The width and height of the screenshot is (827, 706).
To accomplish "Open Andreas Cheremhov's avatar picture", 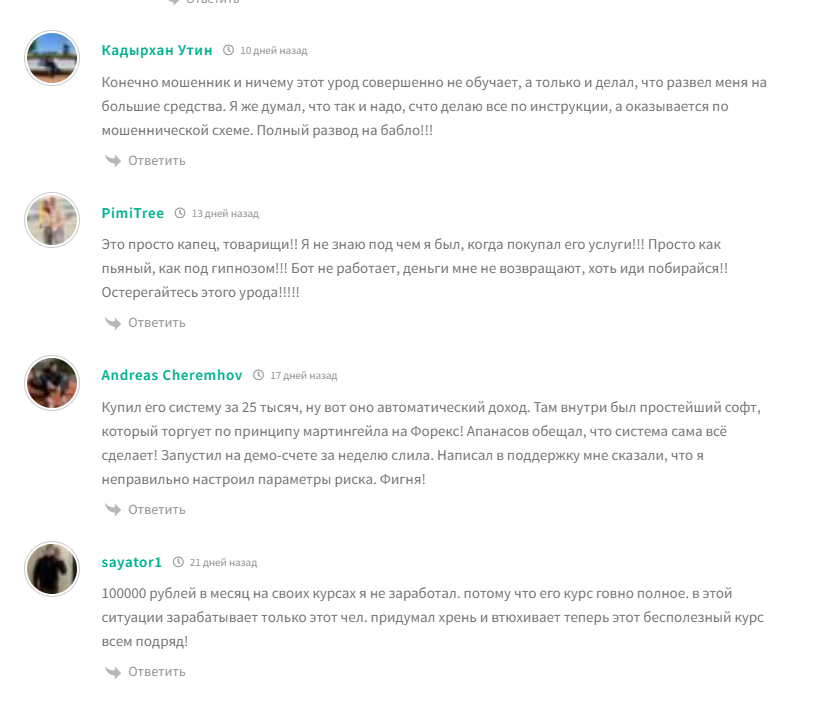I will point(51,382).
